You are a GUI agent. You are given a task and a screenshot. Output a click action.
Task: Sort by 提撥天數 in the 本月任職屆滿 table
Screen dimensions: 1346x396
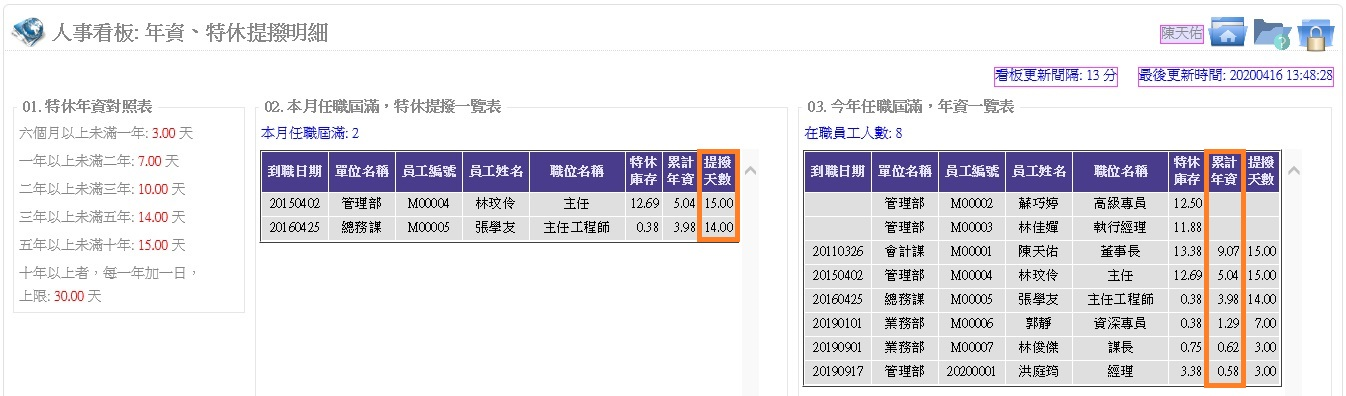[718, 171]
